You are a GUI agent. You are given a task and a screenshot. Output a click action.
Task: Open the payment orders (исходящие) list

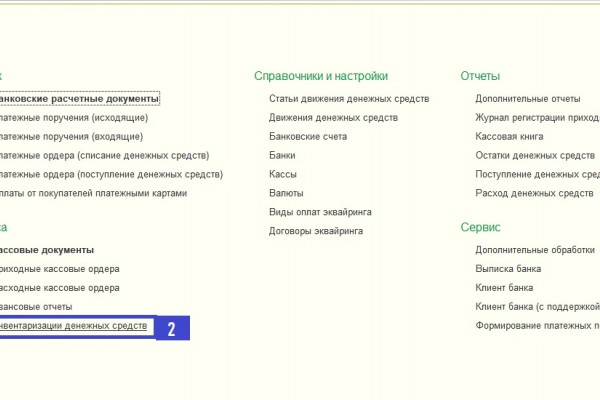(74, 118)
